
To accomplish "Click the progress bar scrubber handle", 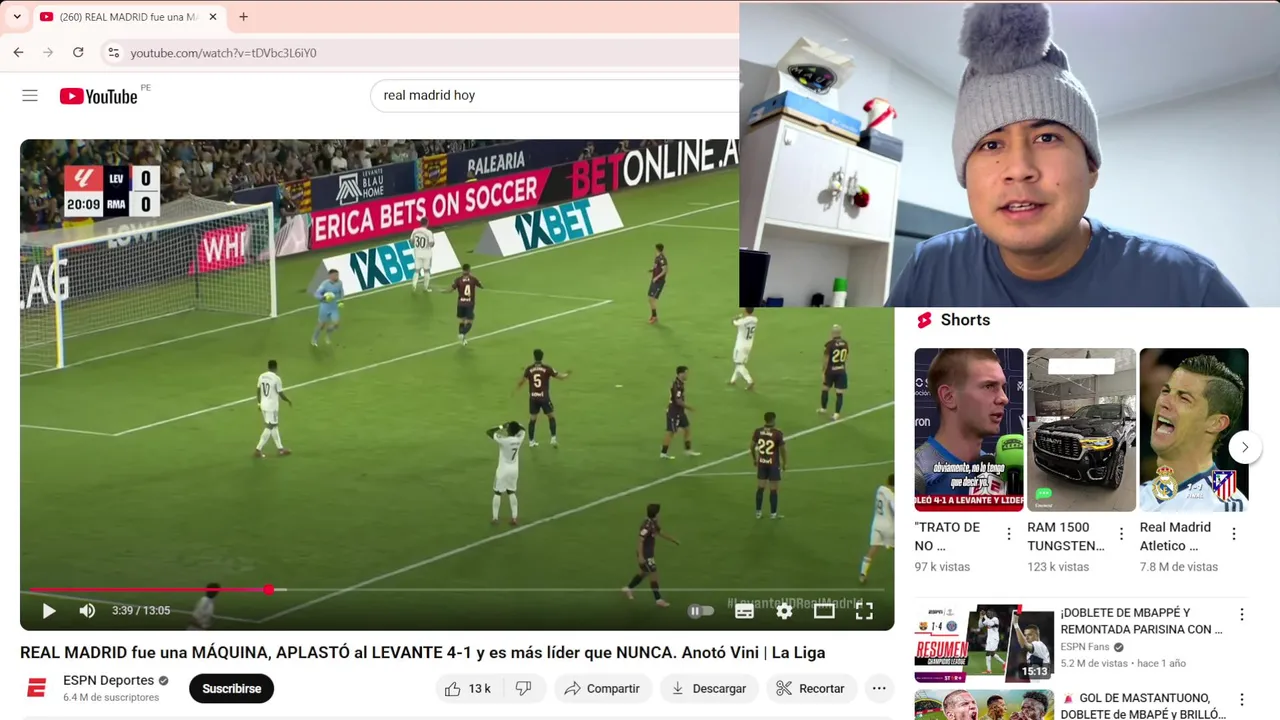I will click(268, 589).
